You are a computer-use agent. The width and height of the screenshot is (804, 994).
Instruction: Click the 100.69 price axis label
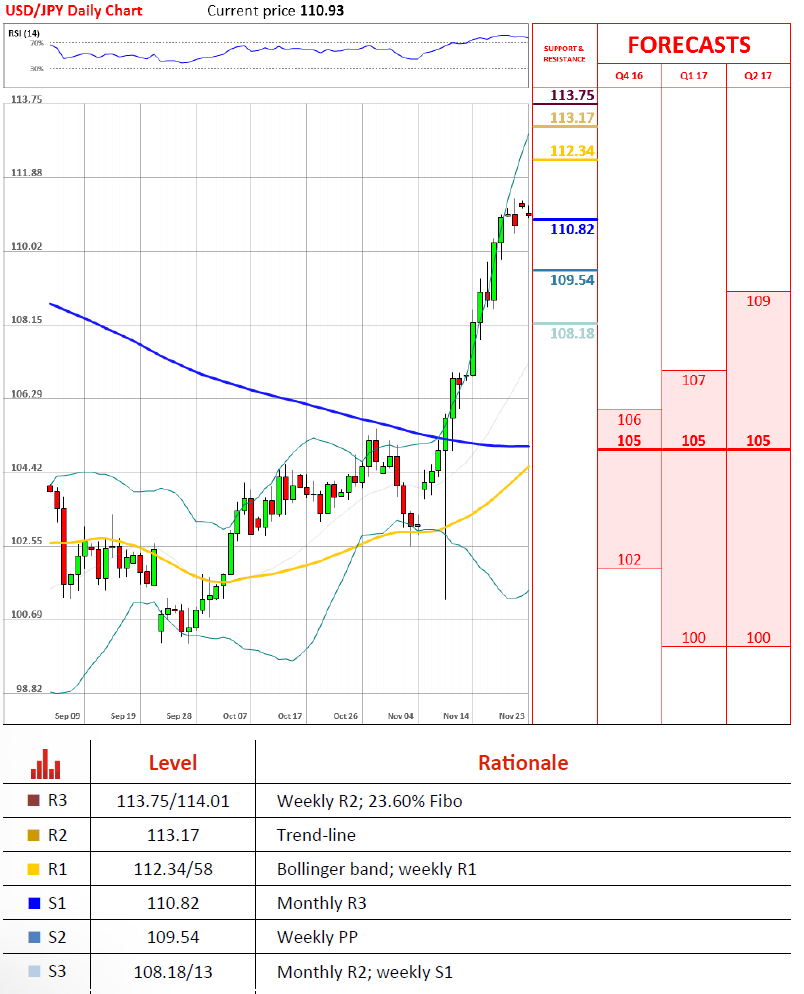tap(27, 614)
